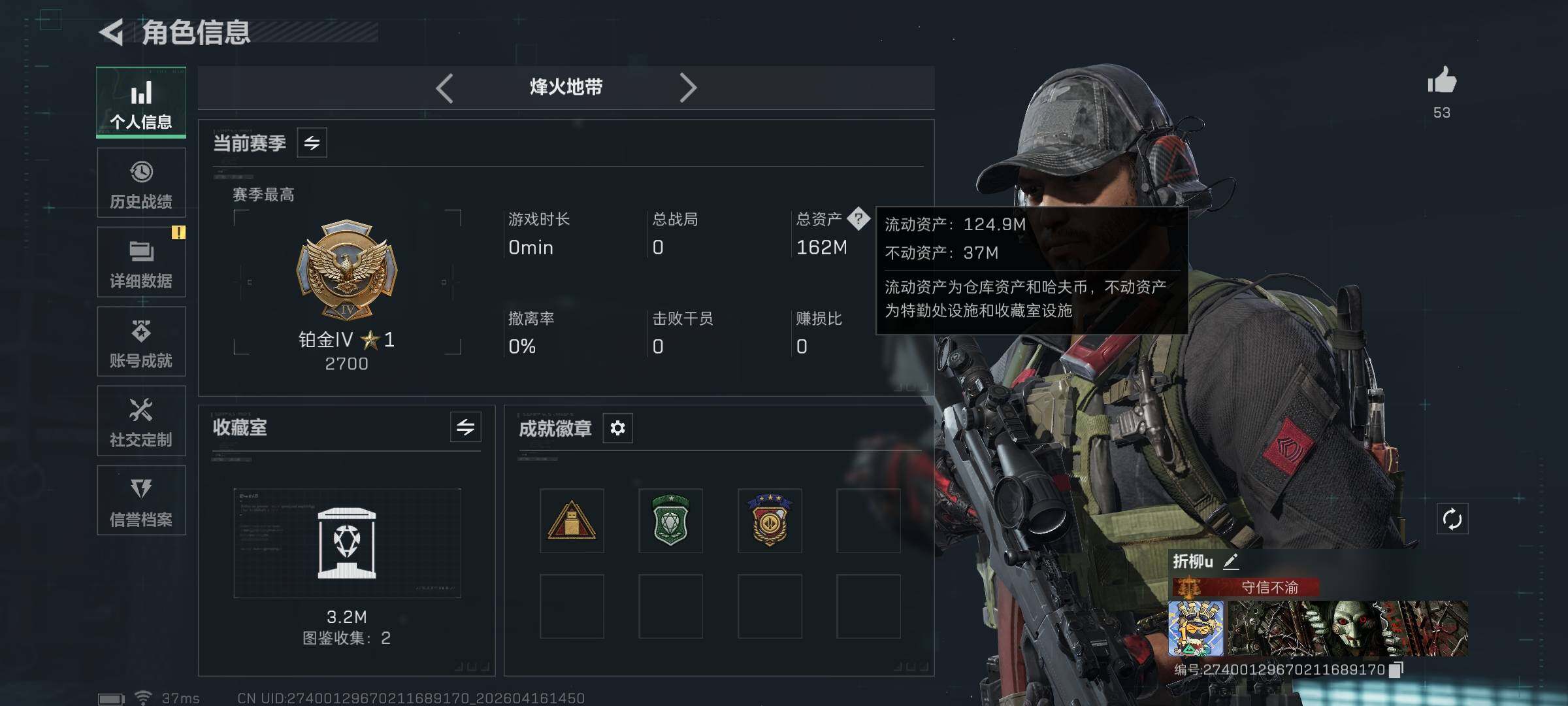Rotate character with the refresh icon
1568x706 pixels.
1452,519
